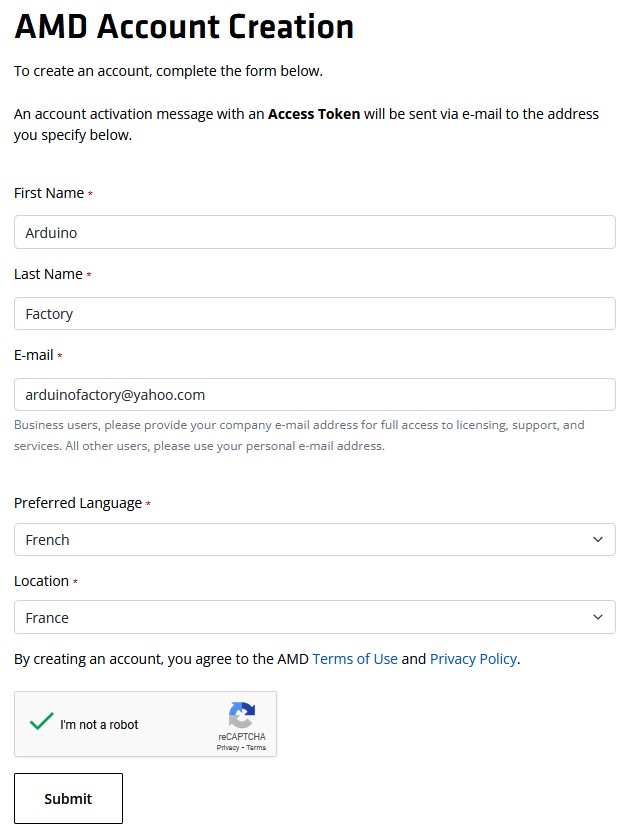Image resolution: width=627 pixels, height=833 pixels.
Task: Focus the First Name field containing Arduino
Action: tap(314, 232)
